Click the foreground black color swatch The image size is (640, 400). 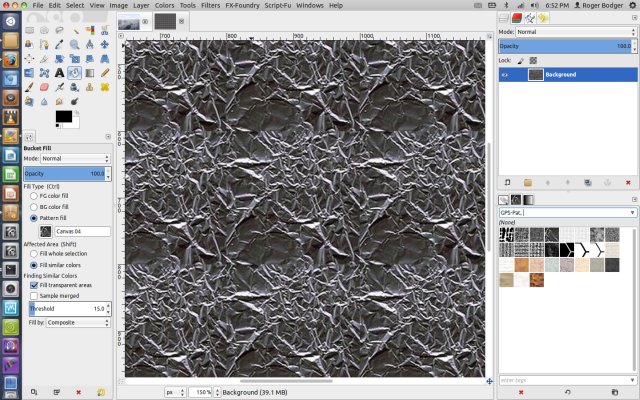click(x=62, y=117)
